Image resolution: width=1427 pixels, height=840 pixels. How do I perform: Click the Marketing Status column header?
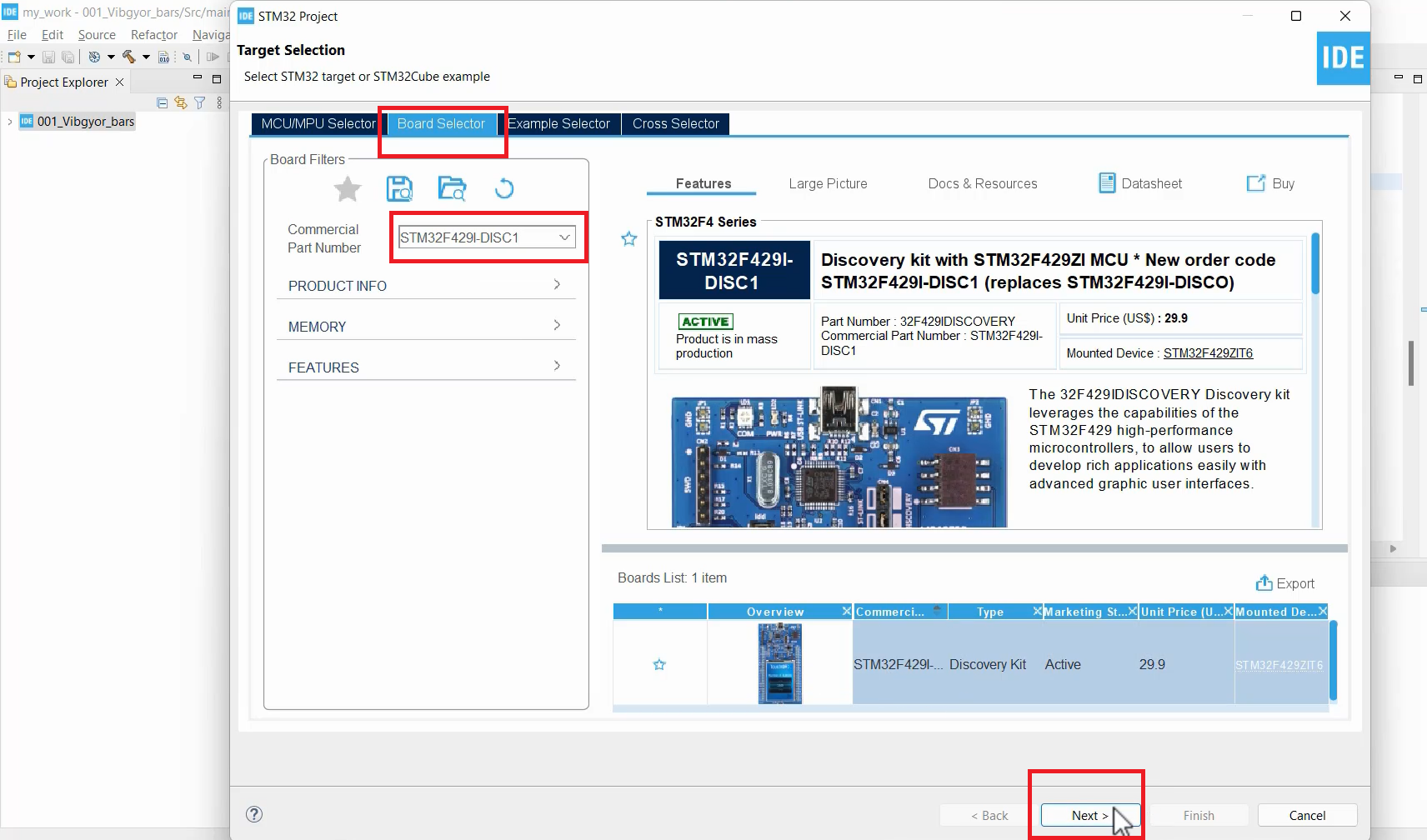1084,612
